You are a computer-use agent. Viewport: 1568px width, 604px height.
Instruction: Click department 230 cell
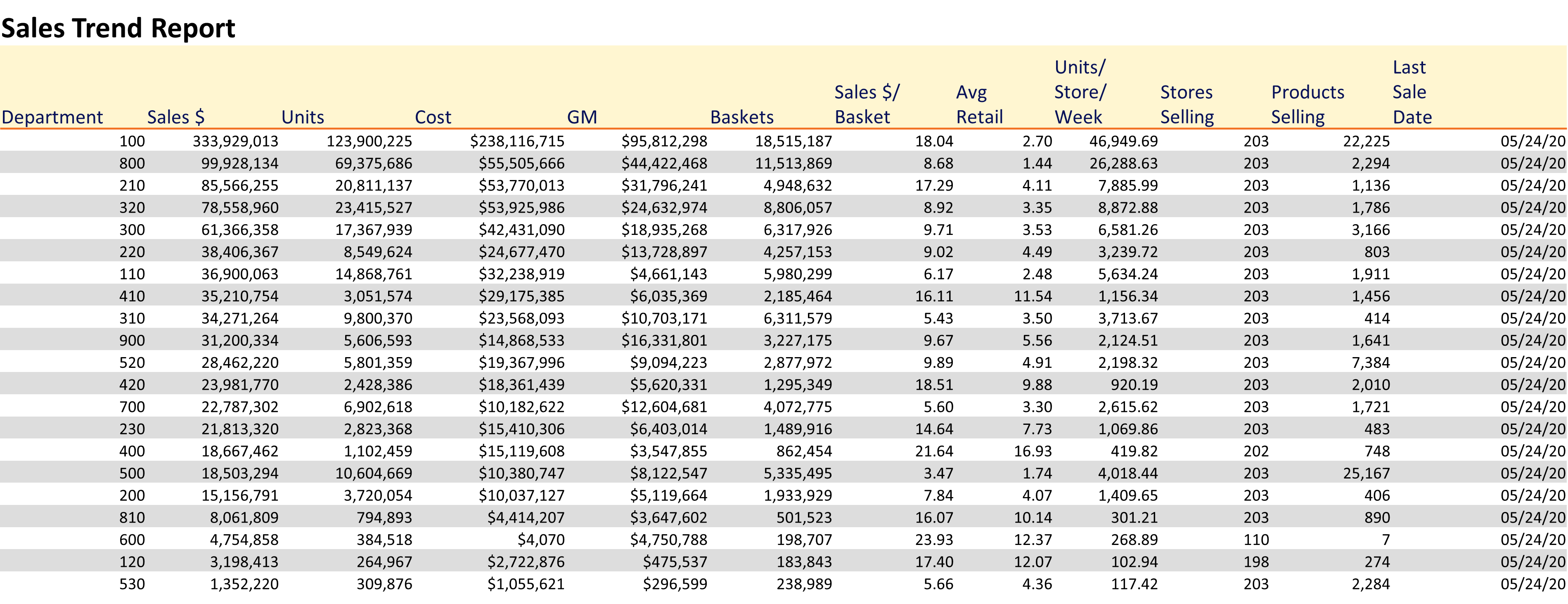[132, 429]
